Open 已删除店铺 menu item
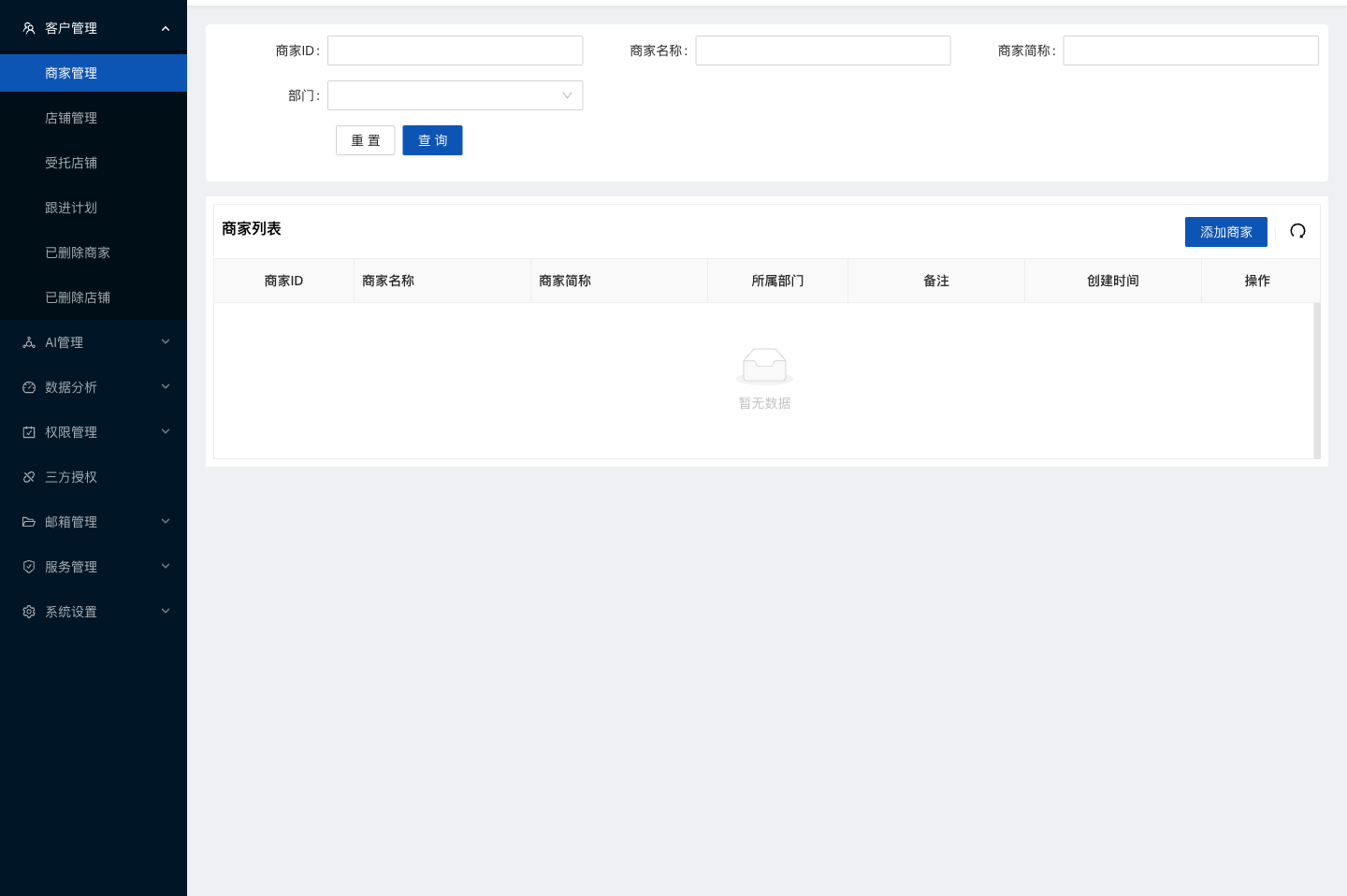 pos(94,297)
